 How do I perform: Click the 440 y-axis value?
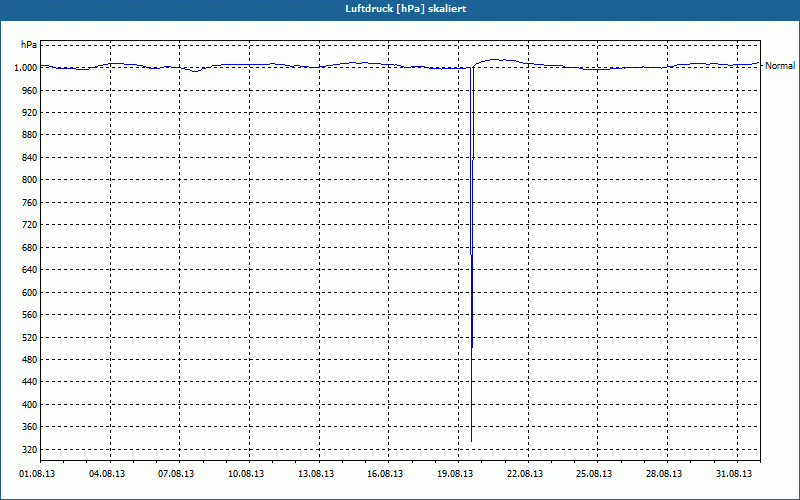pos(29,382)
